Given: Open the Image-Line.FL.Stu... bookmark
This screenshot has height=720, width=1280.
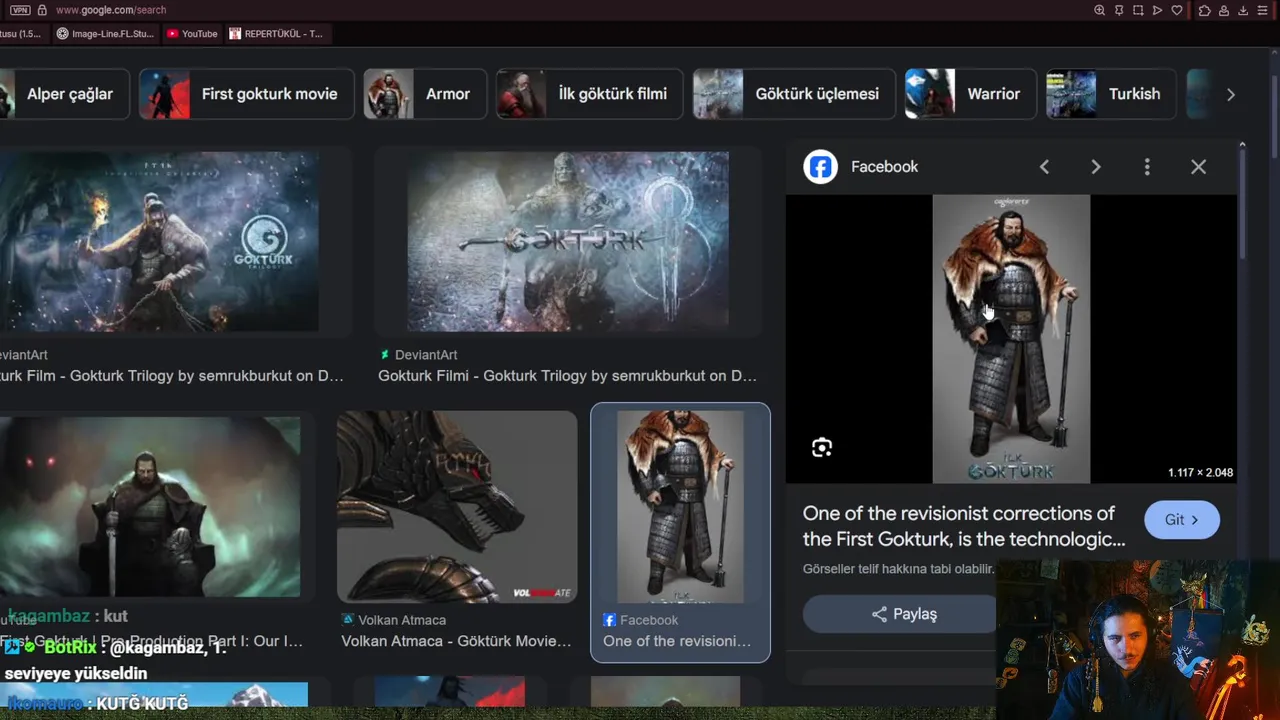Looking at the screenshot, I should (105, 33).
